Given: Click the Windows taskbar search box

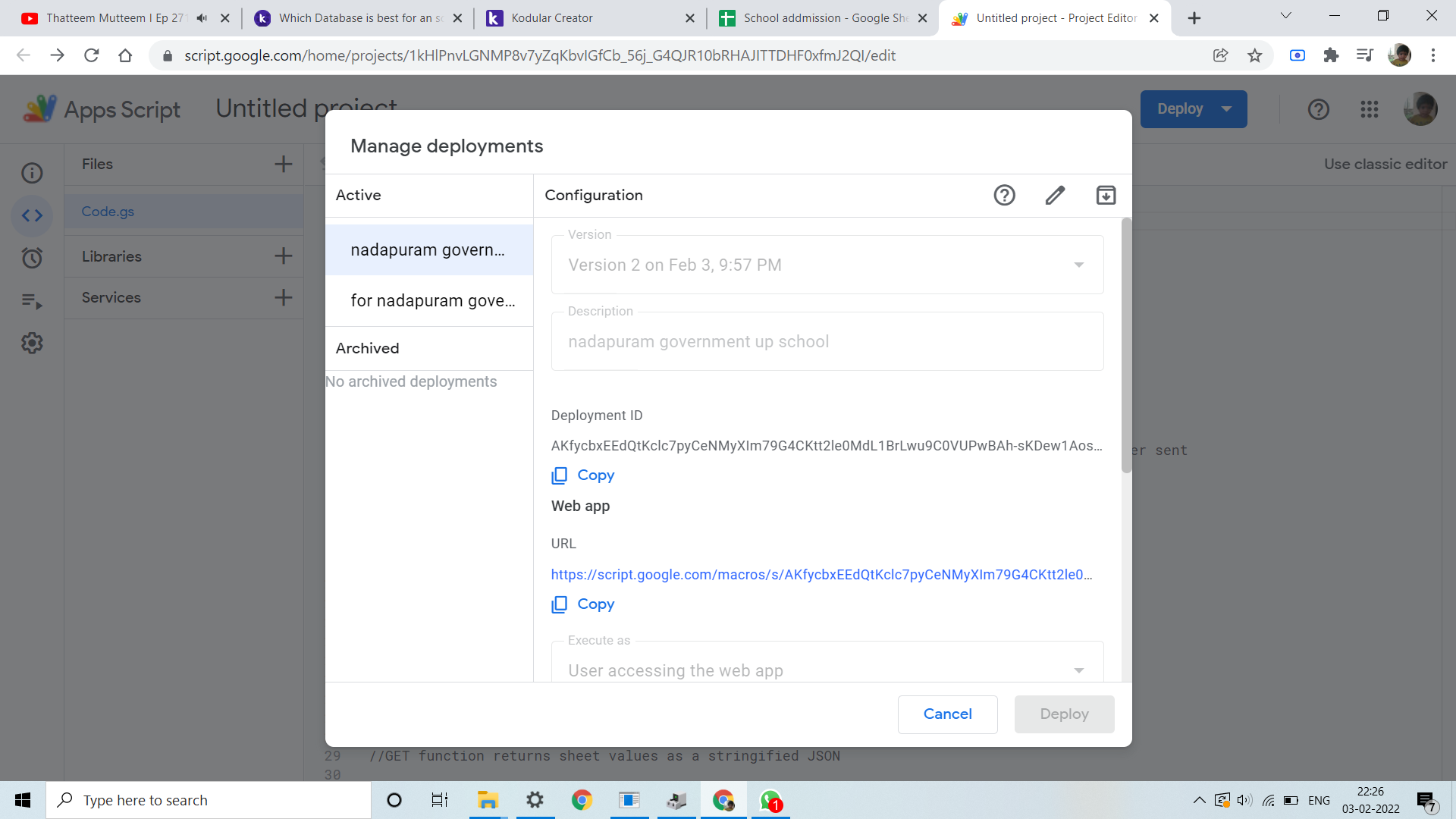Looking at the screenshot, I should tap(209, 800).
